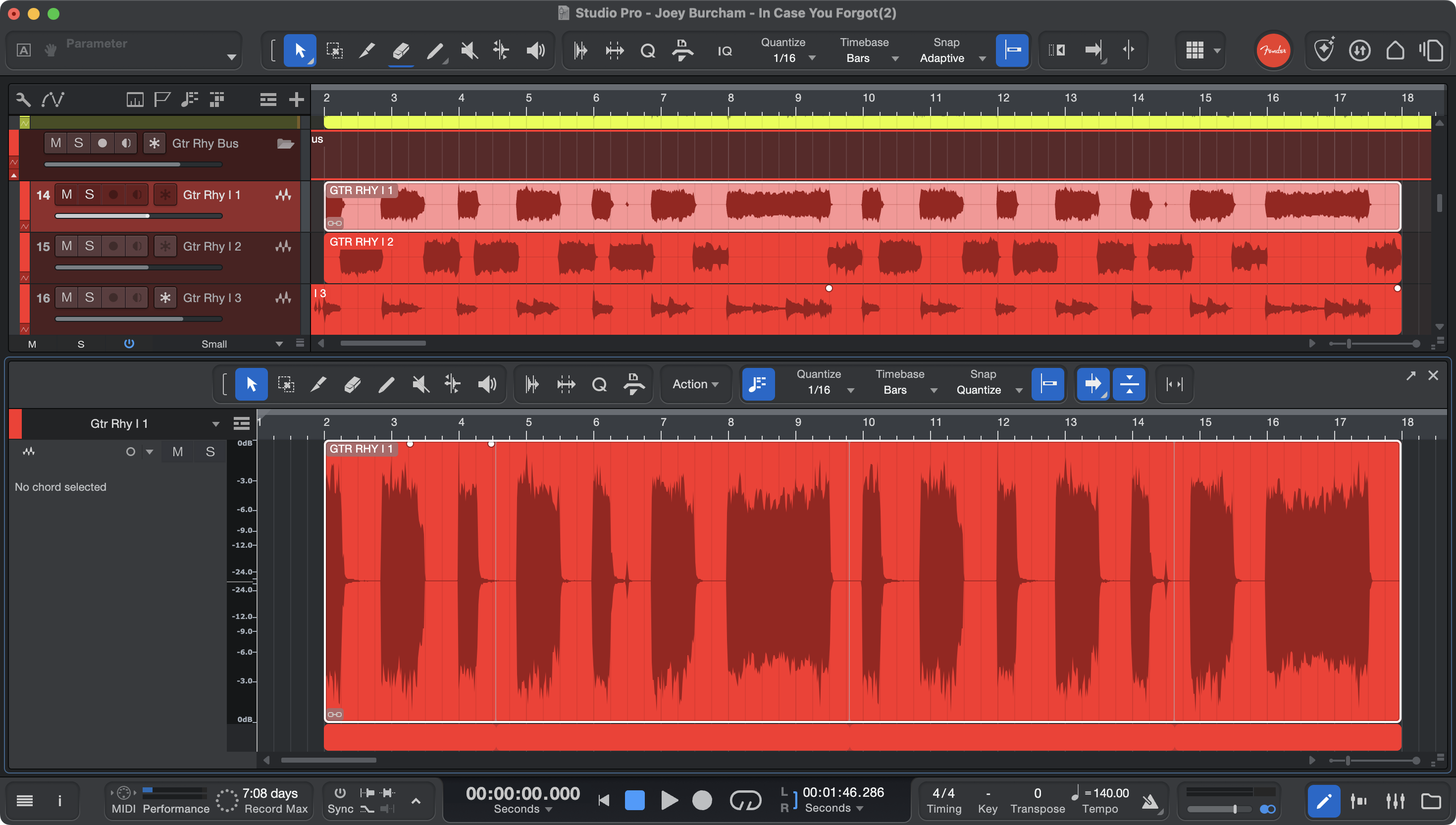Toggle Snap in the editor toolbar
This screenshot has width=1456, height=825.
1047,384
